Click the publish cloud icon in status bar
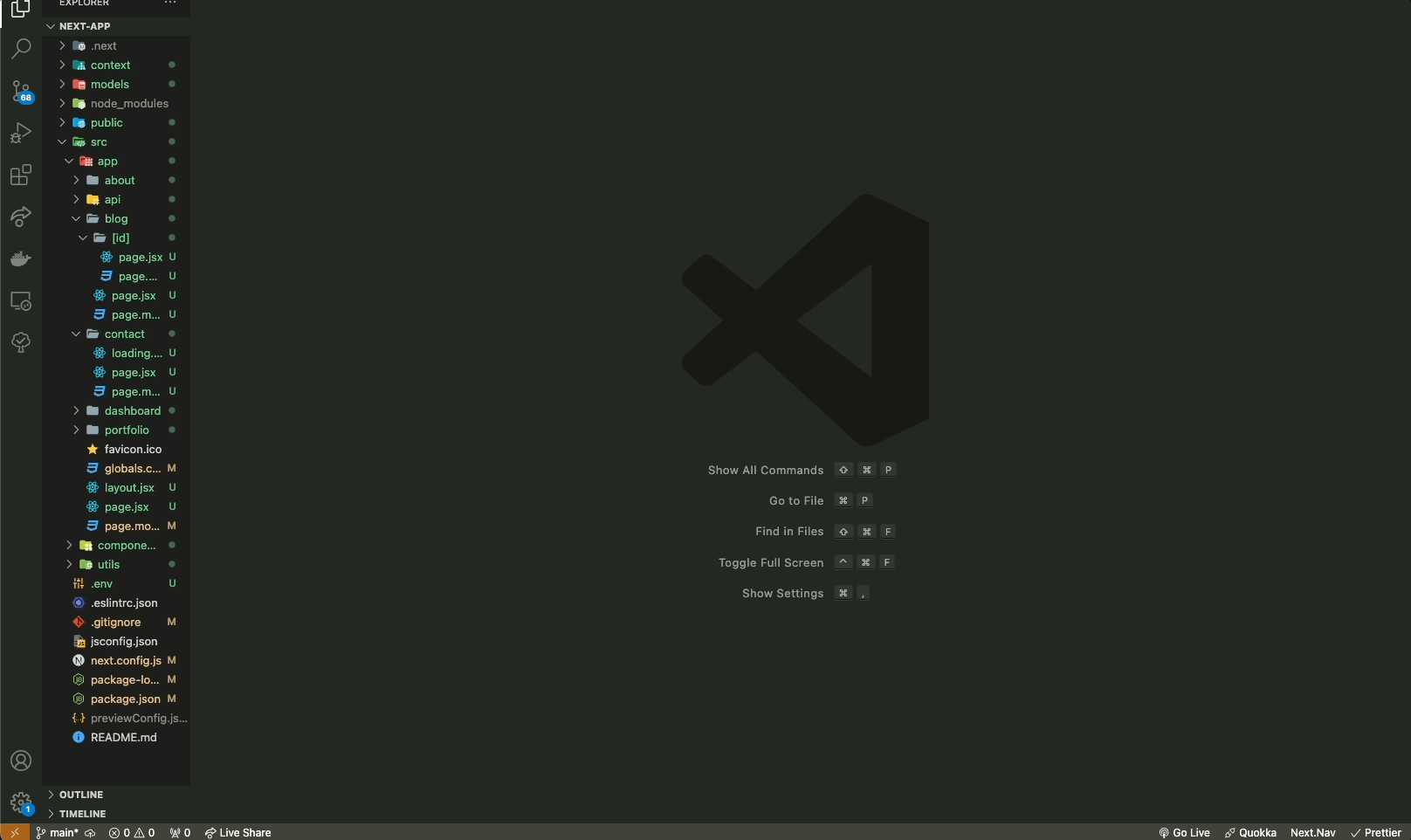 (x=90, y=832)
